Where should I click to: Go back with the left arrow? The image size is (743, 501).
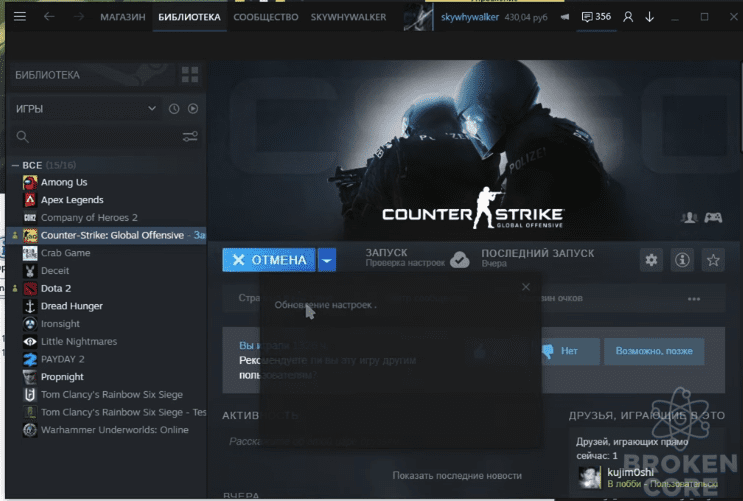pos(49,17)
